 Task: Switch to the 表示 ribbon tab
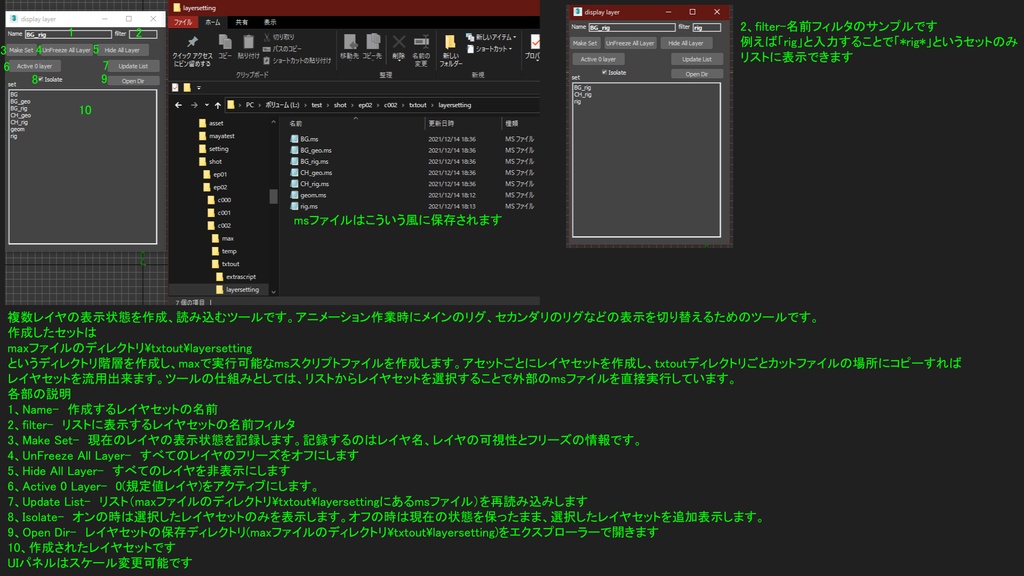pos(269,22)
